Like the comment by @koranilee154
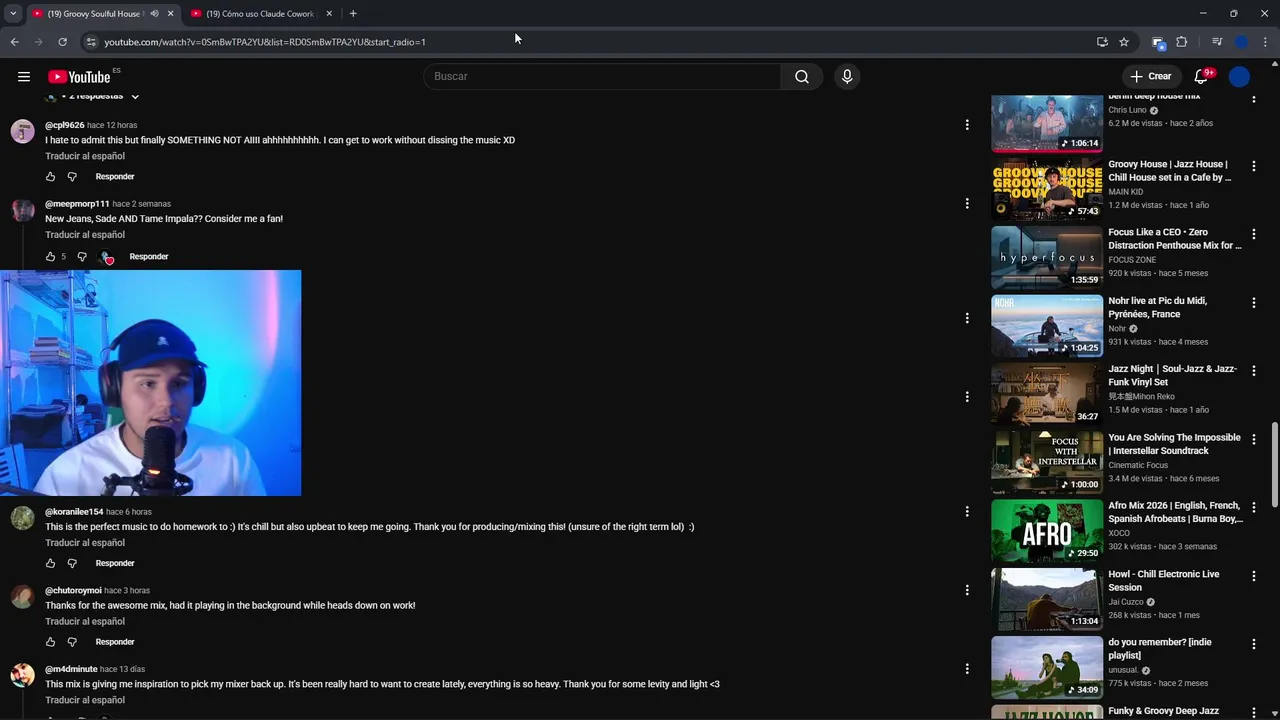The image size is (1280, 720). (50, 563)
